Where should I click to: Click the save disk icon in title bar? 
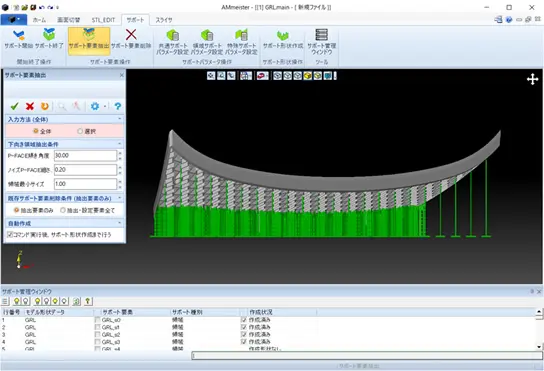click(x=33, y=7)
